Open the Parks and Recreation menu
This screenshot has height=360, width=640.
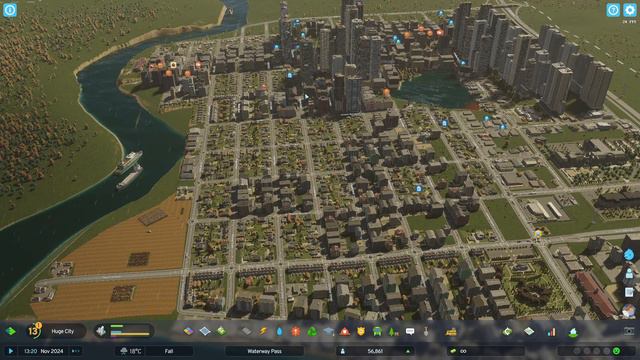click(x=393, y=331)
